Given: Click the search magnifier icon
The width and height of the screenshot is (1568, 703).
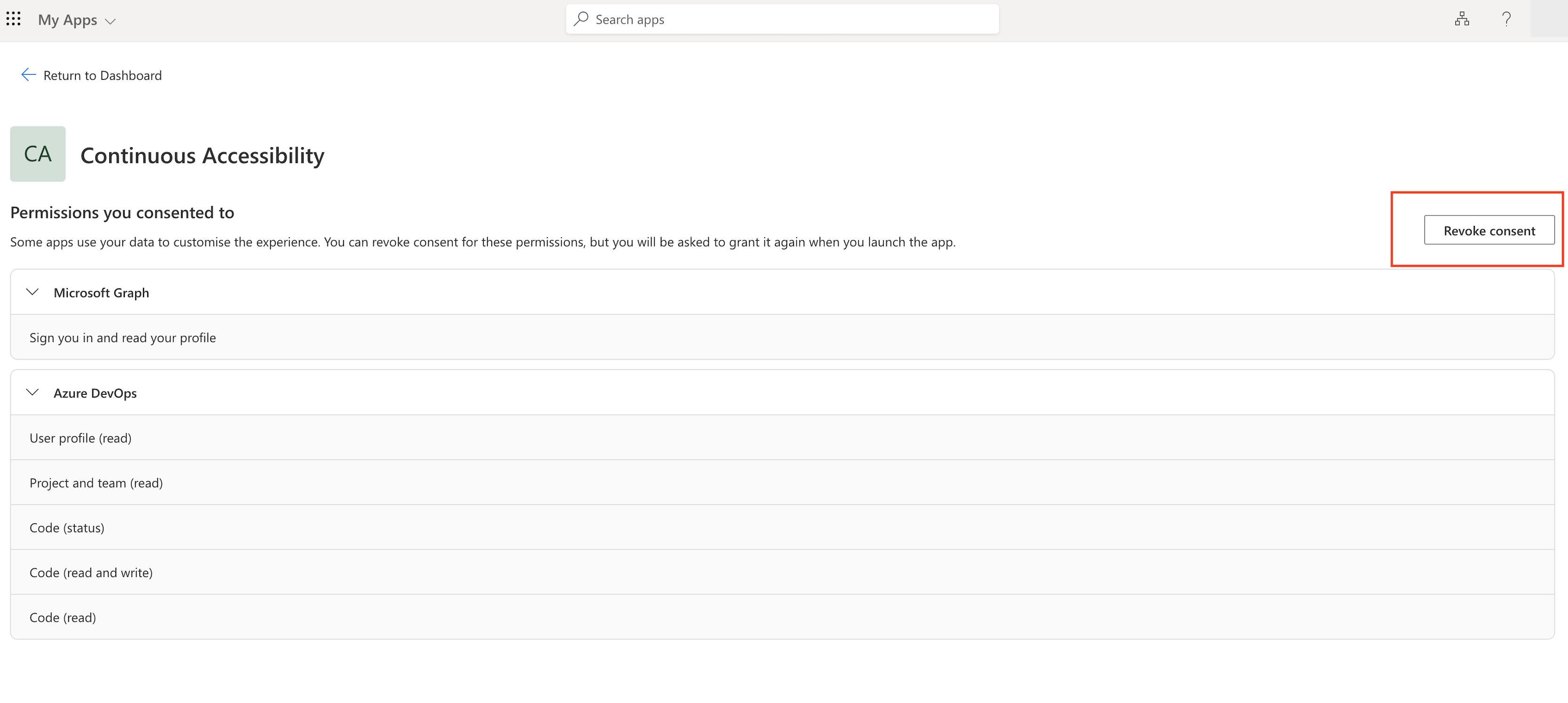Looking at the screenshot, I should [x=581, y=19].
